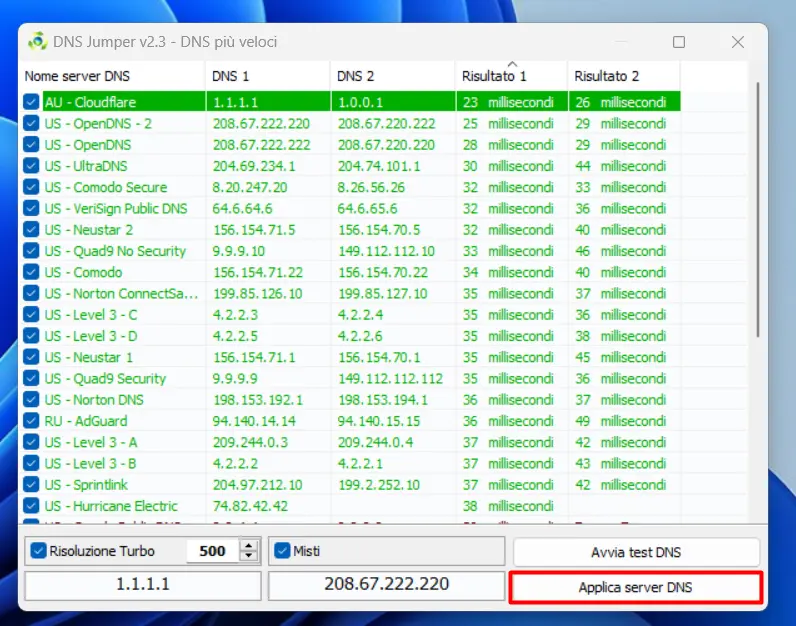Toggle the US - Quad9 Security checkbox
The height and width of the screenshot is (626, 796).
point(31,378)
